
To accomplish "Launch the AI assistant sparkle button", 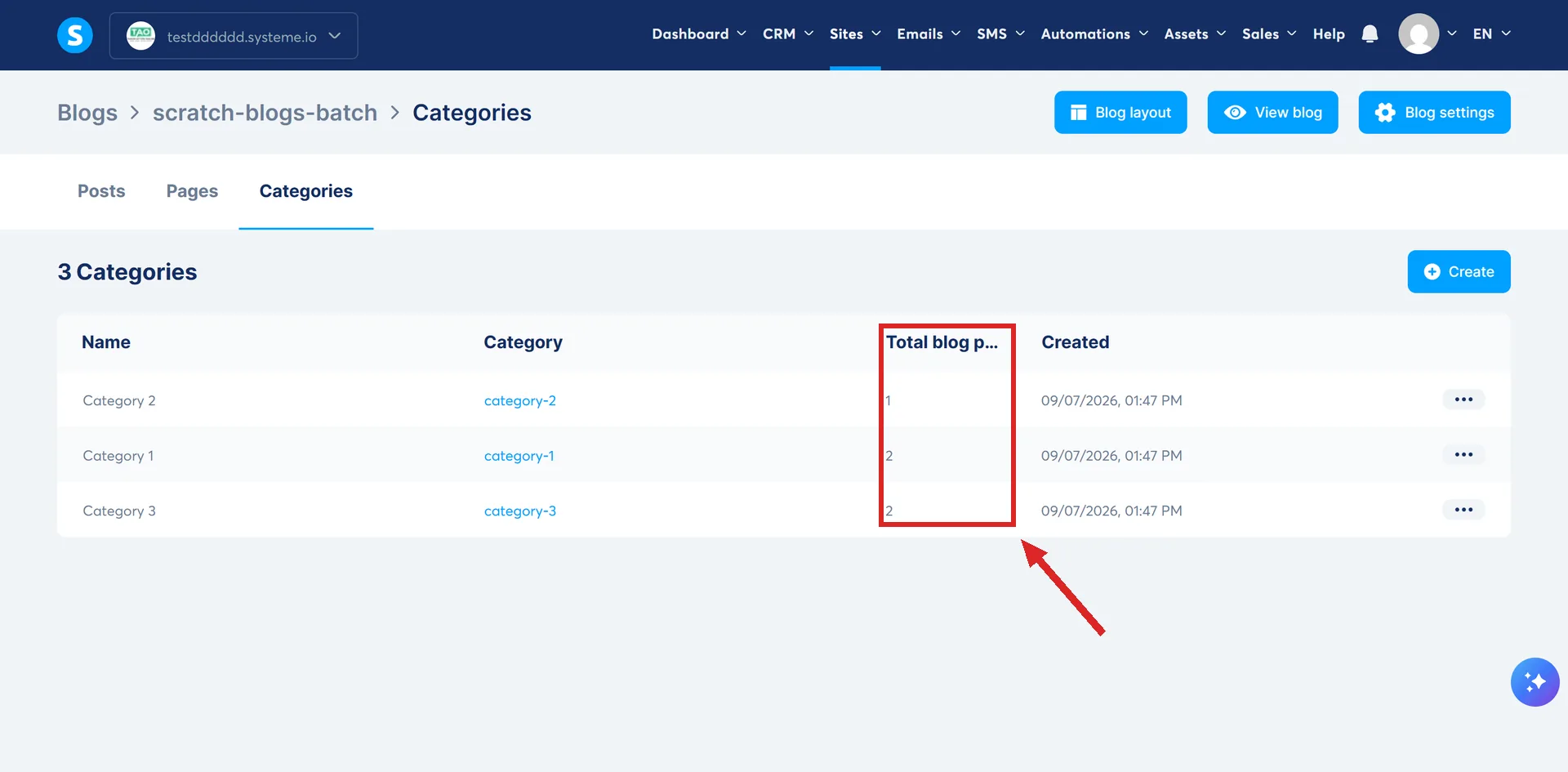I will [x=1535, y=682].
